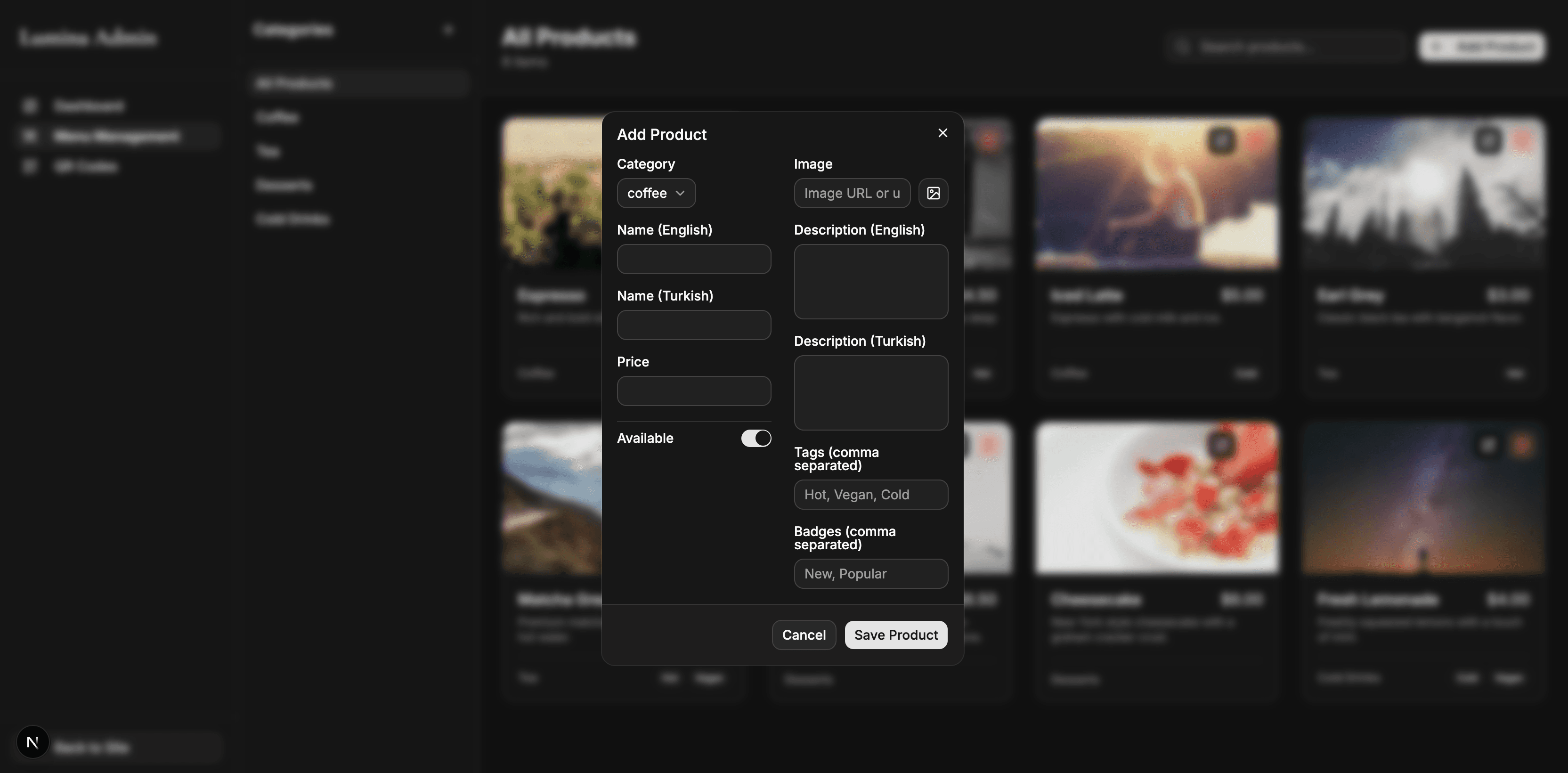Toggle the Available switch off

click(756, 438)
